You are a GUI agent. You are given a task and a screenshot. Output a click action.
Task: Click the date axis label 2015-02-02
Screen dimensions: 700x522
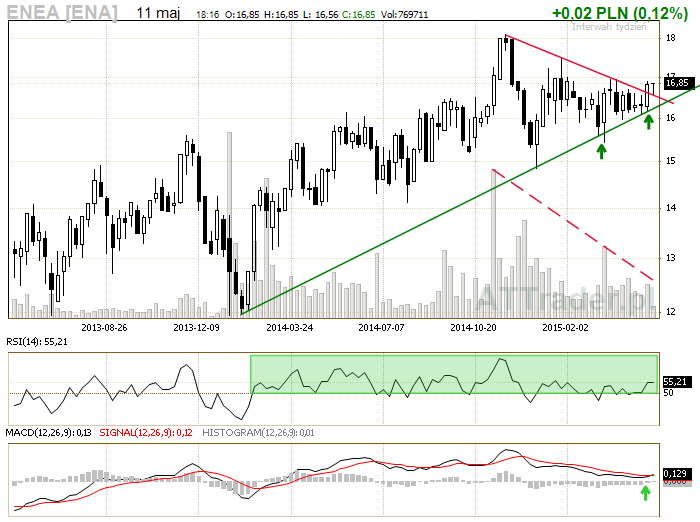565,328
